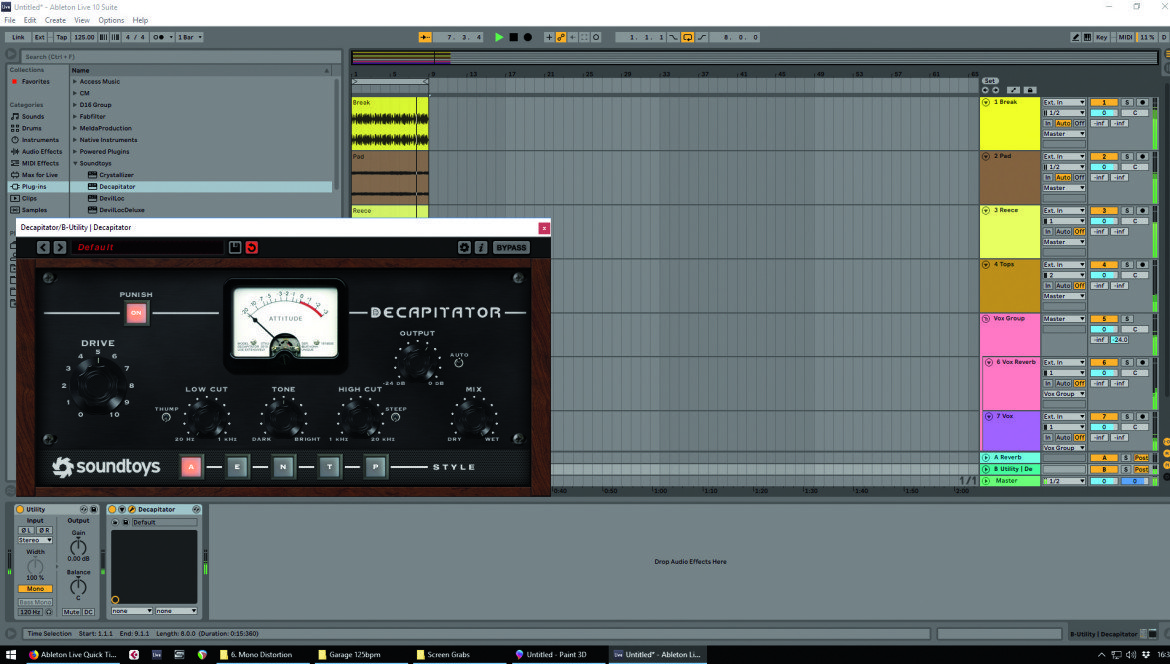Open Max for Live browser category
Image resolution: width=1170 pixels, height=664 pixels.
[x=40, y=175]
